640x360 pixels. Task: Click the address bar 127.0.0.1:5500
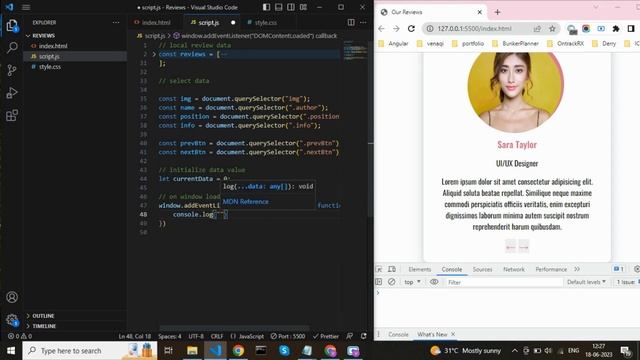474,29
